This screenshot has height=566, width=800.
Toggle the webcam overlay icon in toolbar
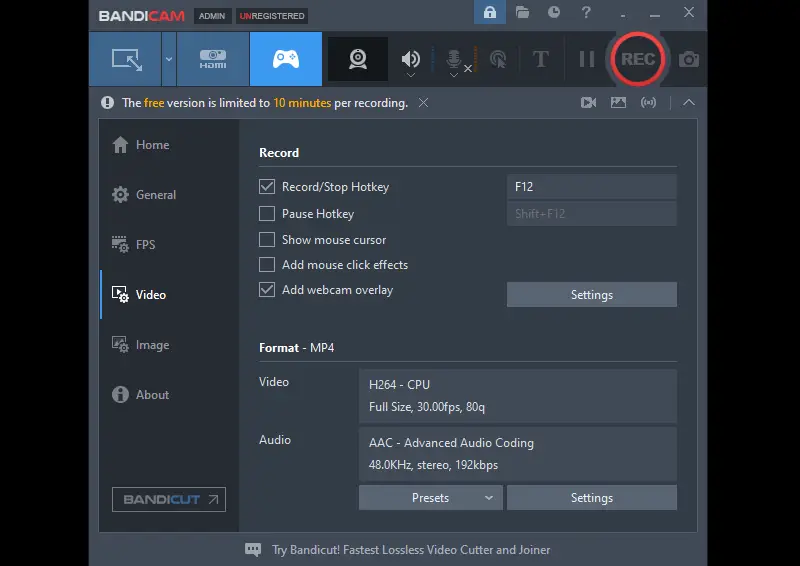(358, 59)
